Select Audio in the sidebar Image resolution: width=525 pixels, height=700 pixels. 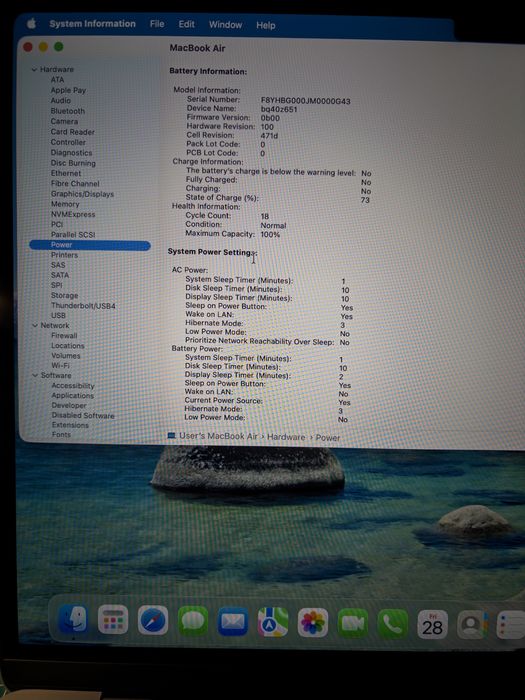61,100
